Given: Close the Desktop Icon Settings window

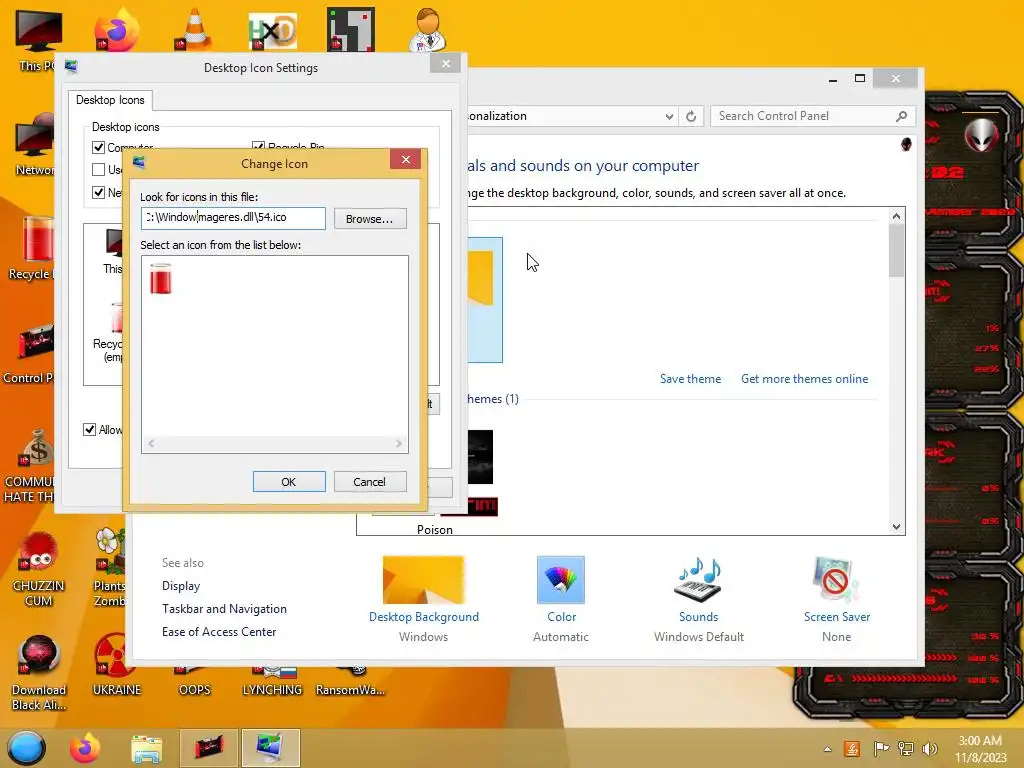Looking at the screenshot, I should tap(445, 63).
